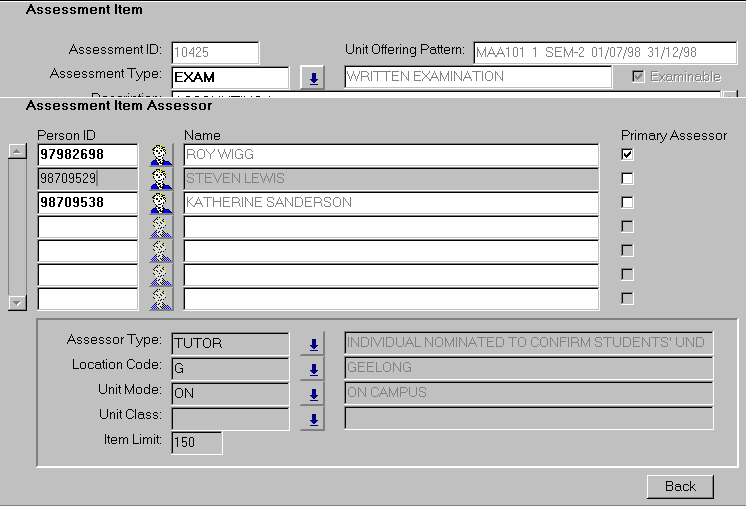Click person lookup icon beside KATHERINE SANDERSON

pyautogui.click(x=161, y=203)
